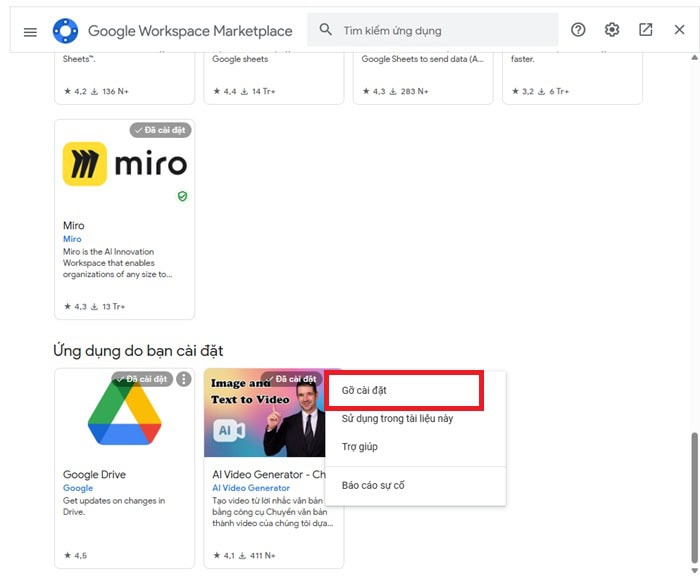700x576 pixels.
Task: Open the Miro developer link
Action: pos(72,239)
